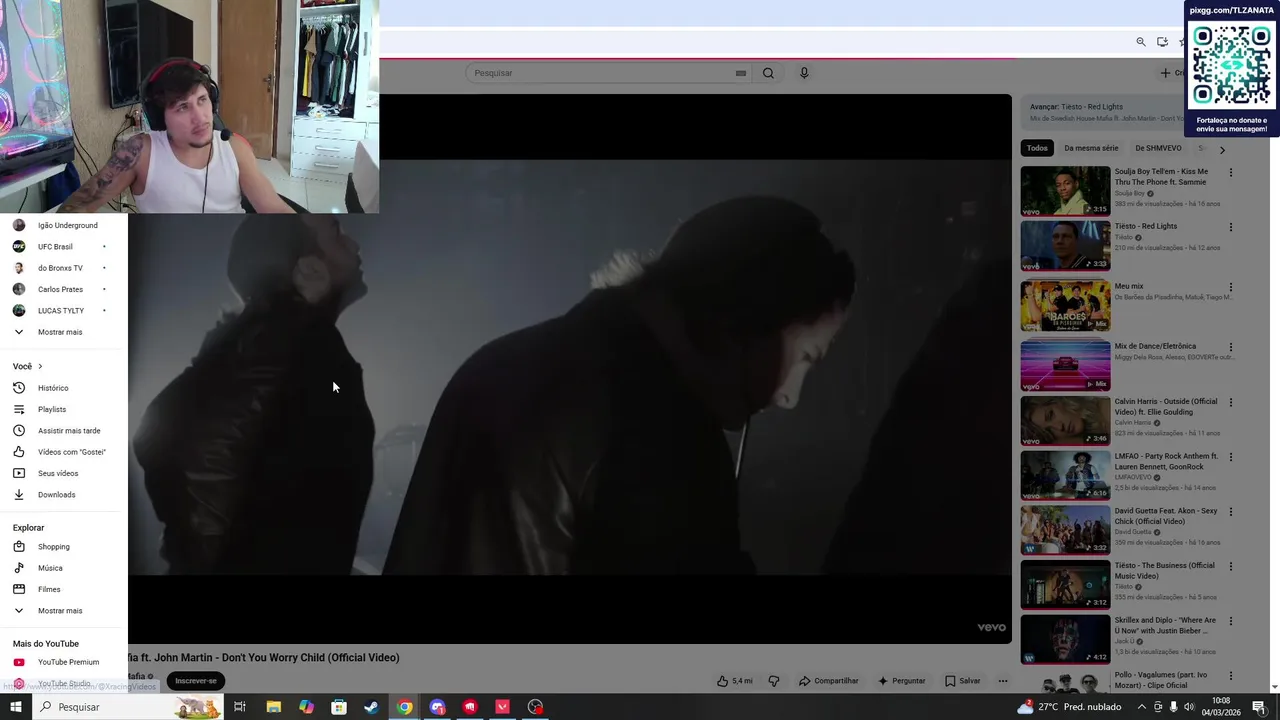This screenshot has width=1280, height=720.
Task: Open the on-screen keyboard in search box
Action: [741, 73]
